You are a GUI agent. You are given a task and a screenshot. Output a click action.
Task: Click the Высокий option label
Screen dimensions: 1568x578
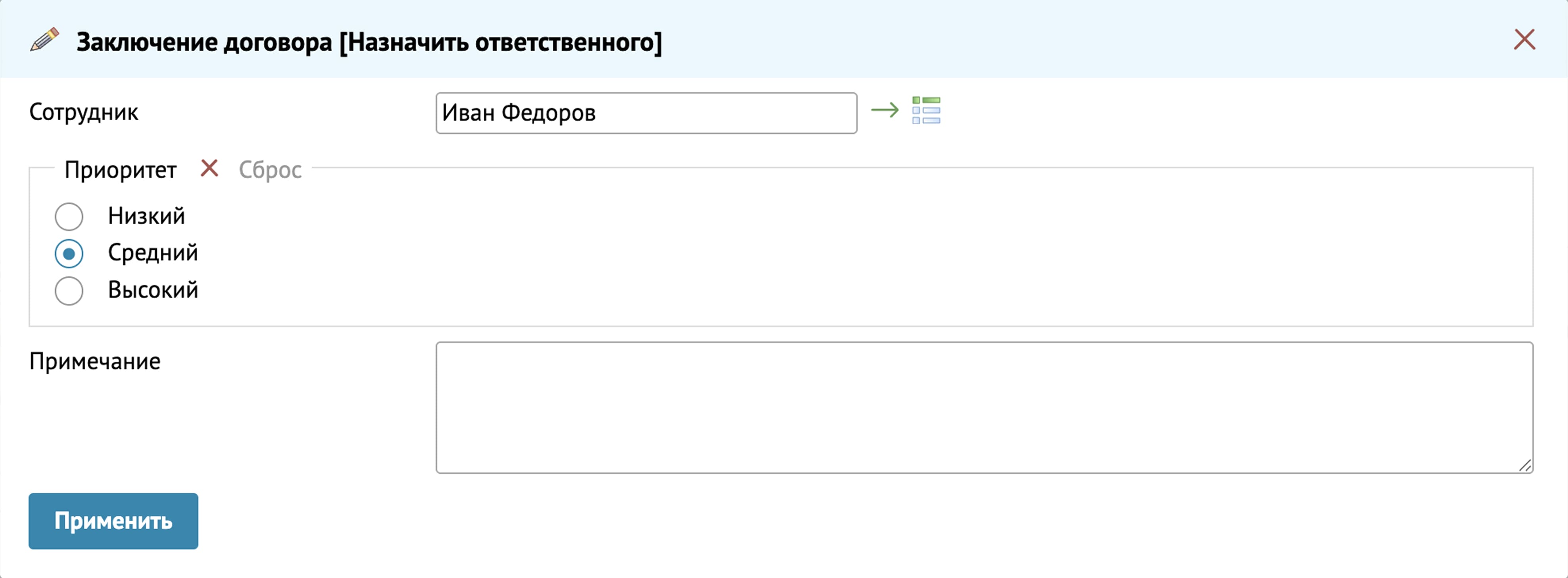[x=153, y=290]
